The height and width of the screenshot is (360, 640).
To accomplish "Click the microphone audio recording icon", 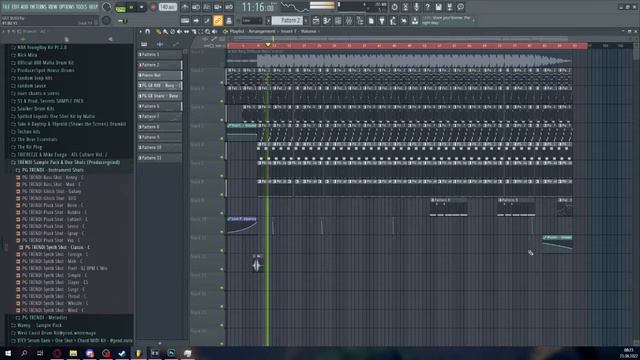I will coord(416,7).
